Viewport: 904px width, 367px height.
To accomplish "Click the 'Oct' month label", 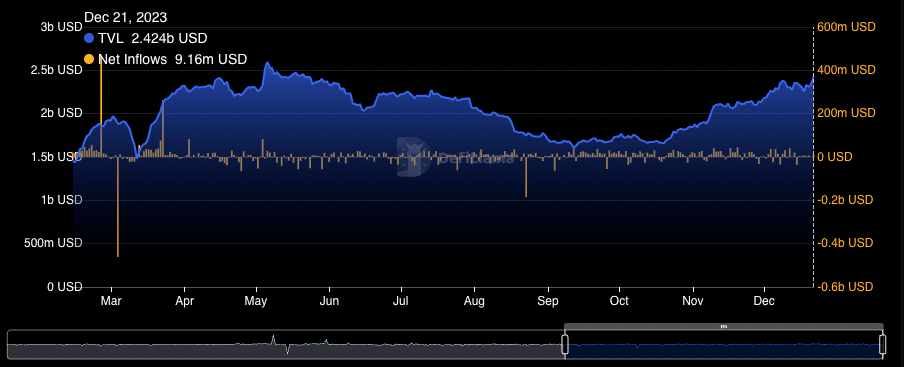I will tap(619, 301).
